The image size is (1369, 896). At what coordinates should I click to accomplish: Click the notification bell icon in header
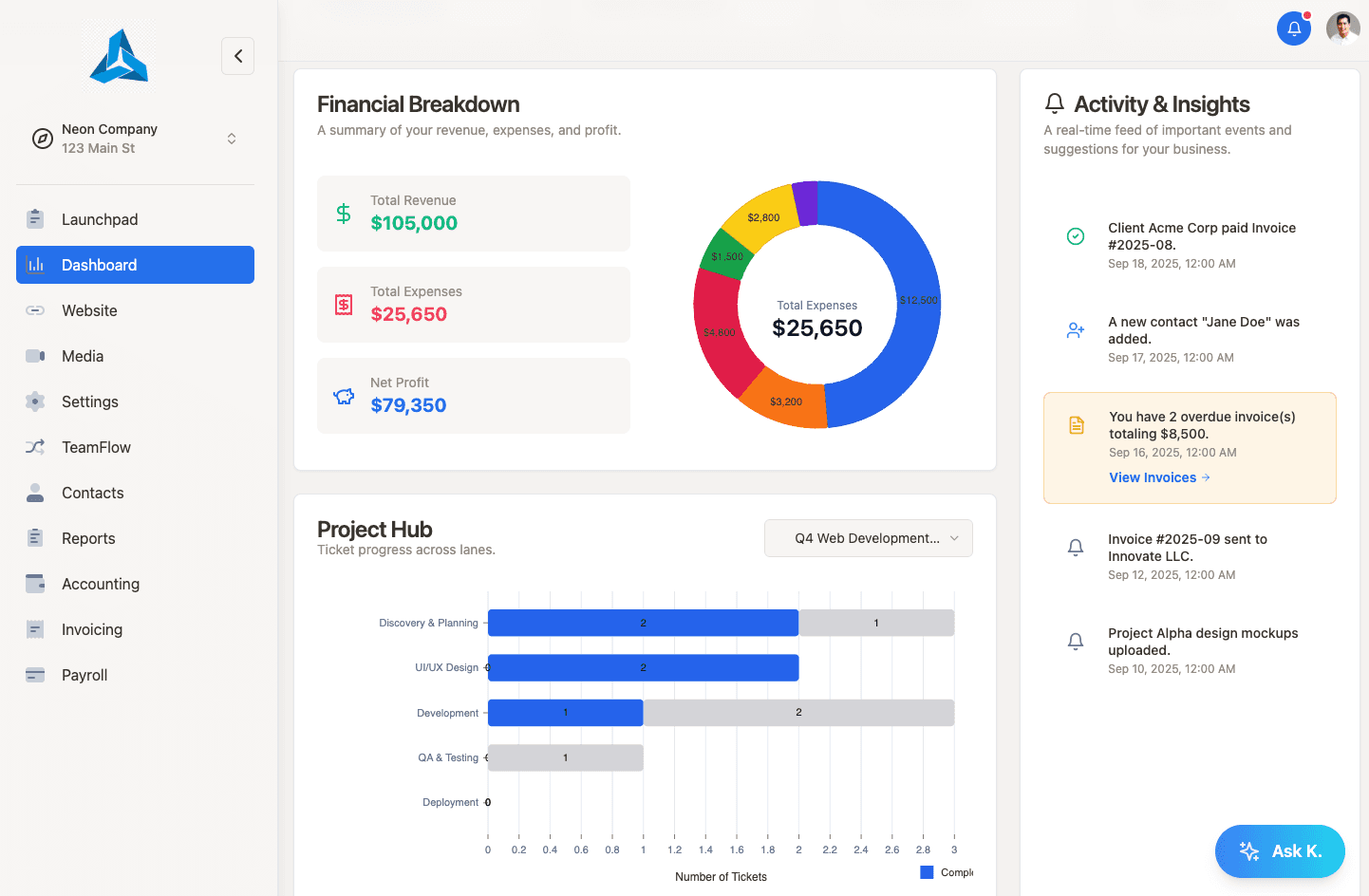tap(1293, 28)
